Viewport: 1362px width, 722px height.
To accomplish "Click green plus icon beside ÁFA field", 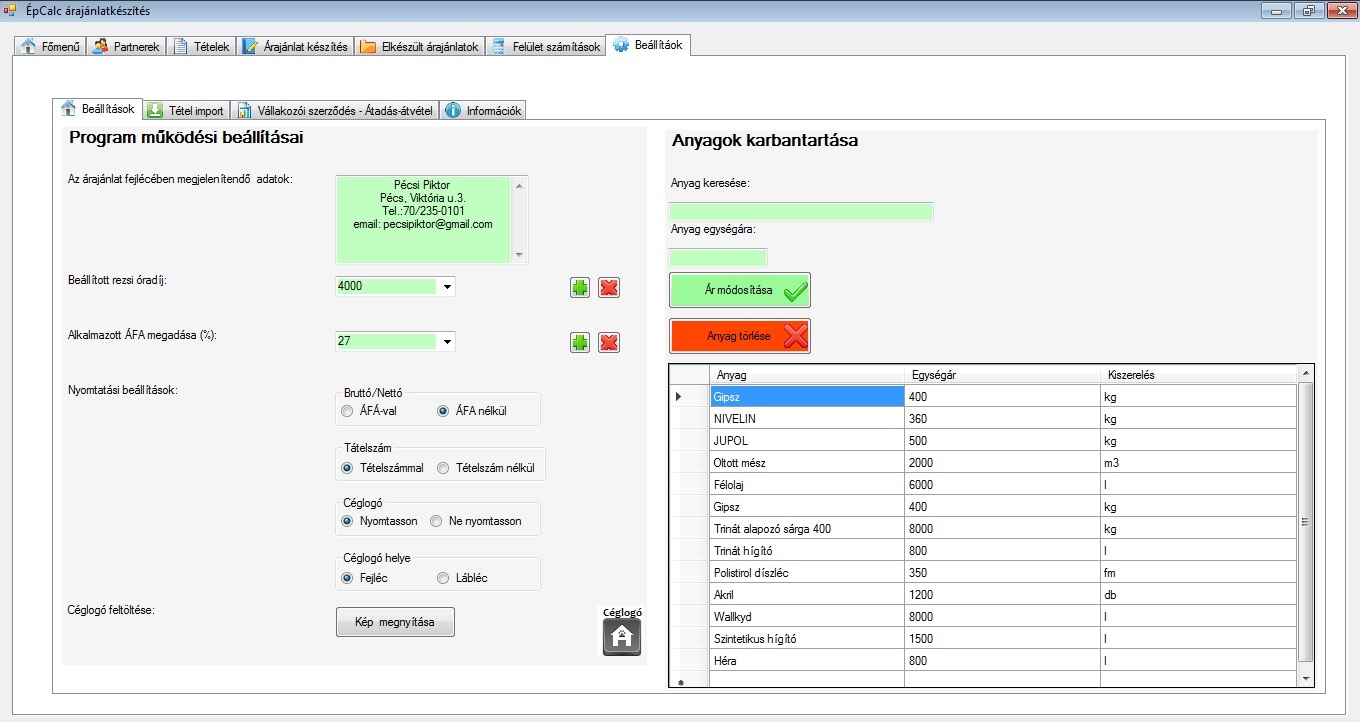I will tap(580, 343).
